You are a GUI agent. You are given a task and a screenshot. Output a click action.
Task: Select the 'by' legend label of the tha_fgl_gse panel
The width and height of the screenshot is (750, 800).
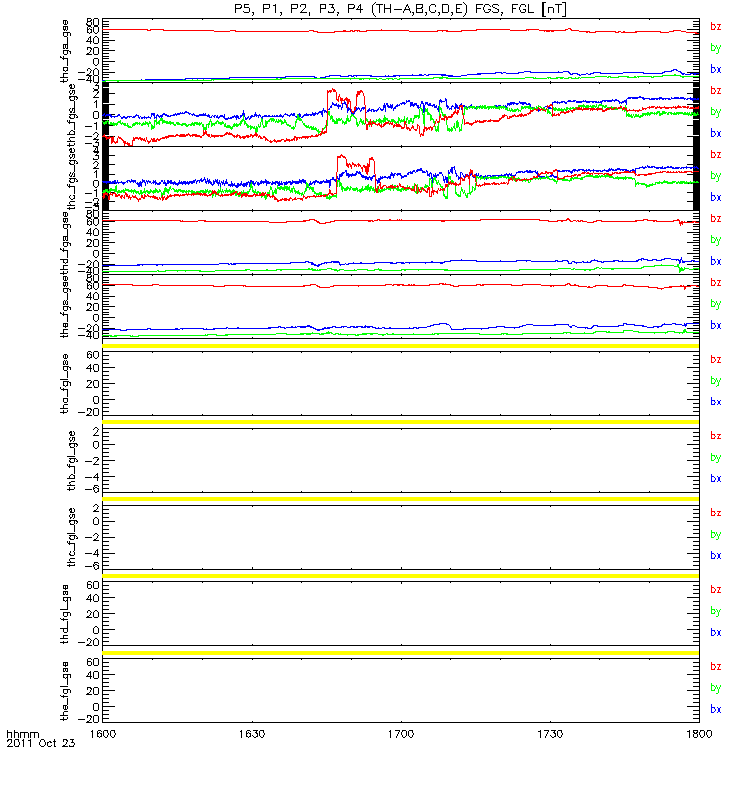[x=716, y=381]
